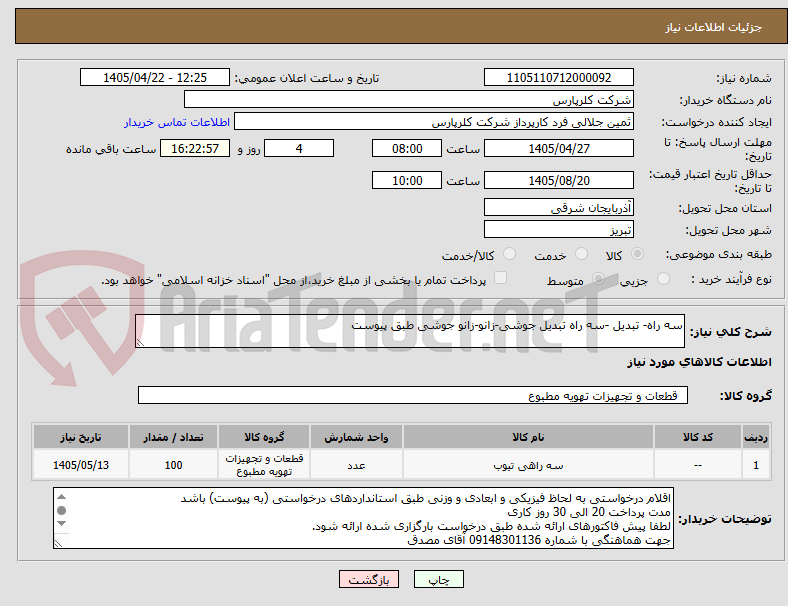
Task: Select the کالا/خدمت radio button
Action: coord(510,254)
